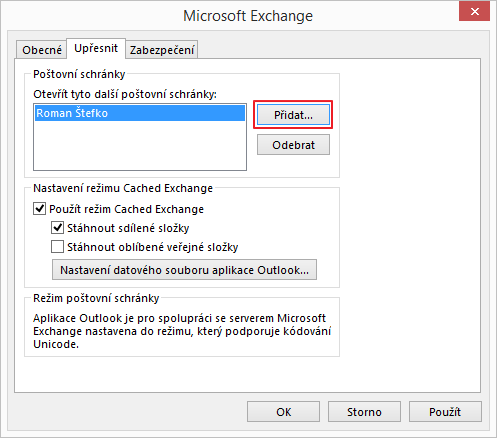Screen dimensions: 497x438
Task: Open Nastavení datového souboru aplikace Outlook
Action: [x=184, y=270]
